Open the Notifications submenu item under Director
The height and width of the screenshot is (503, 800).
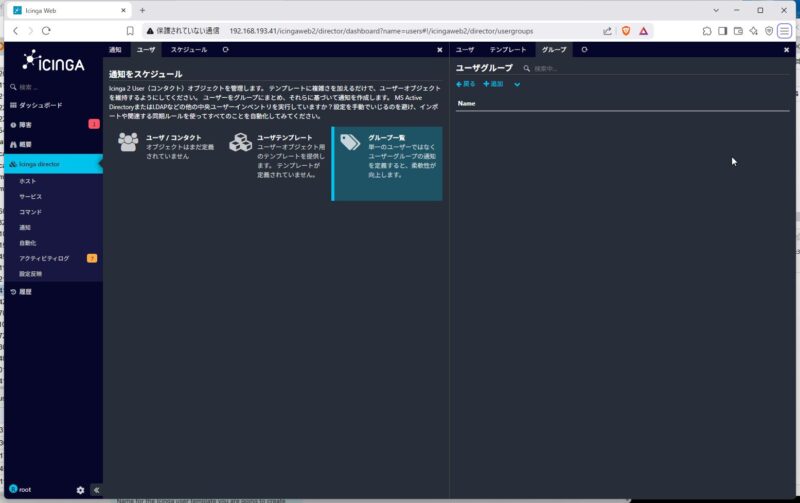24,228
